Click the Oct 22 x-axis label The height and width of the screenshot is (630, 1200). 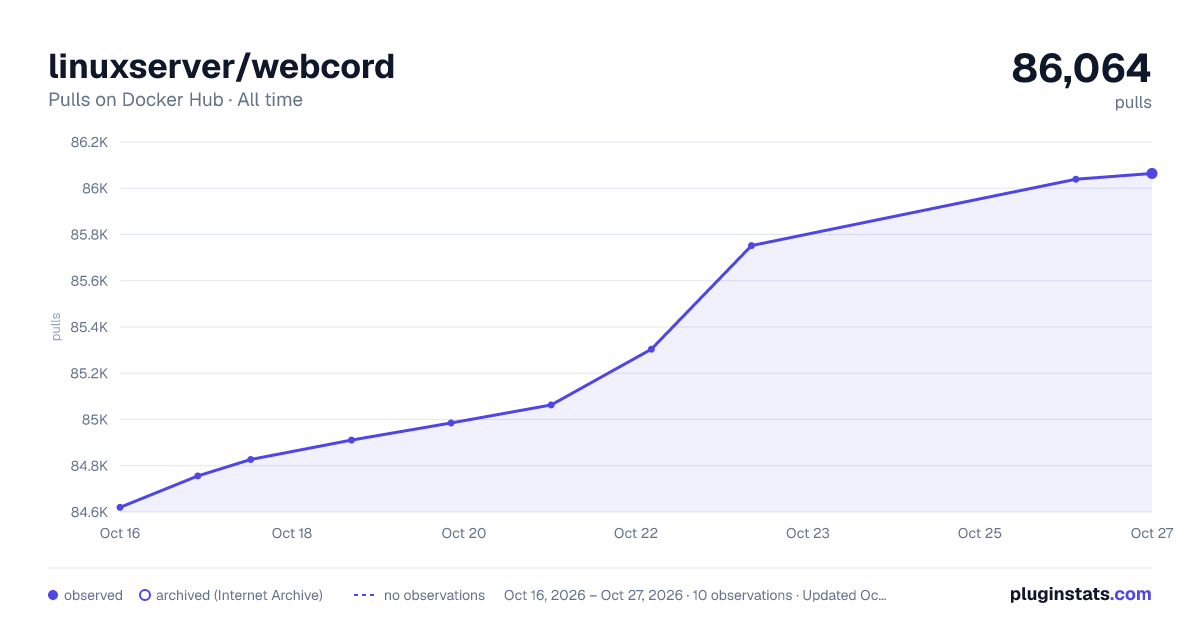pos(636,533)
